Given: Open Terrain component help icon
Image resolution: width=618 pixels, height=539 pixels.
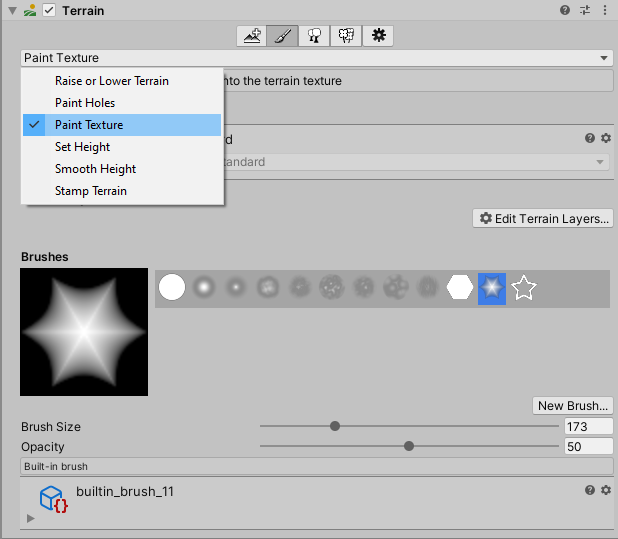Looking at the screenshot, I should 566,10.
